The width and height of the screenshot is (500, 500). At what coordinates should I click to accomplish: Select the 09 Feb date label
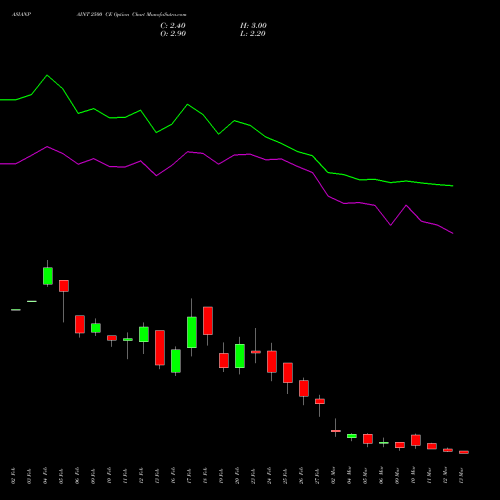point(93,476)
